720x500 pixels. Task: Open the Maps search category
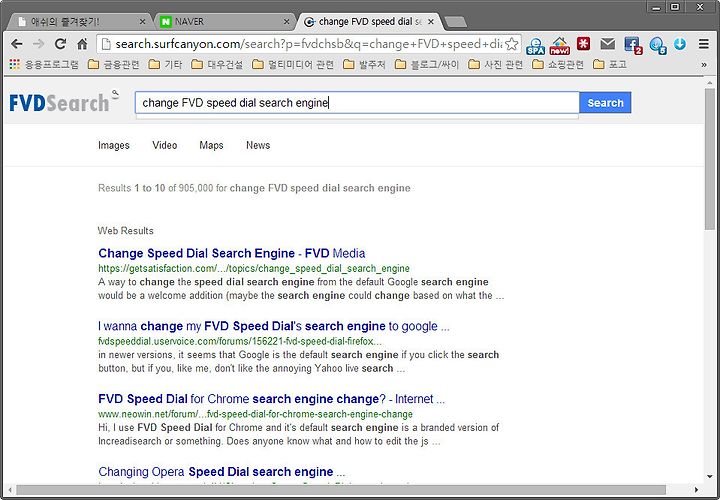pyautogui.click(x=211, y=145)
